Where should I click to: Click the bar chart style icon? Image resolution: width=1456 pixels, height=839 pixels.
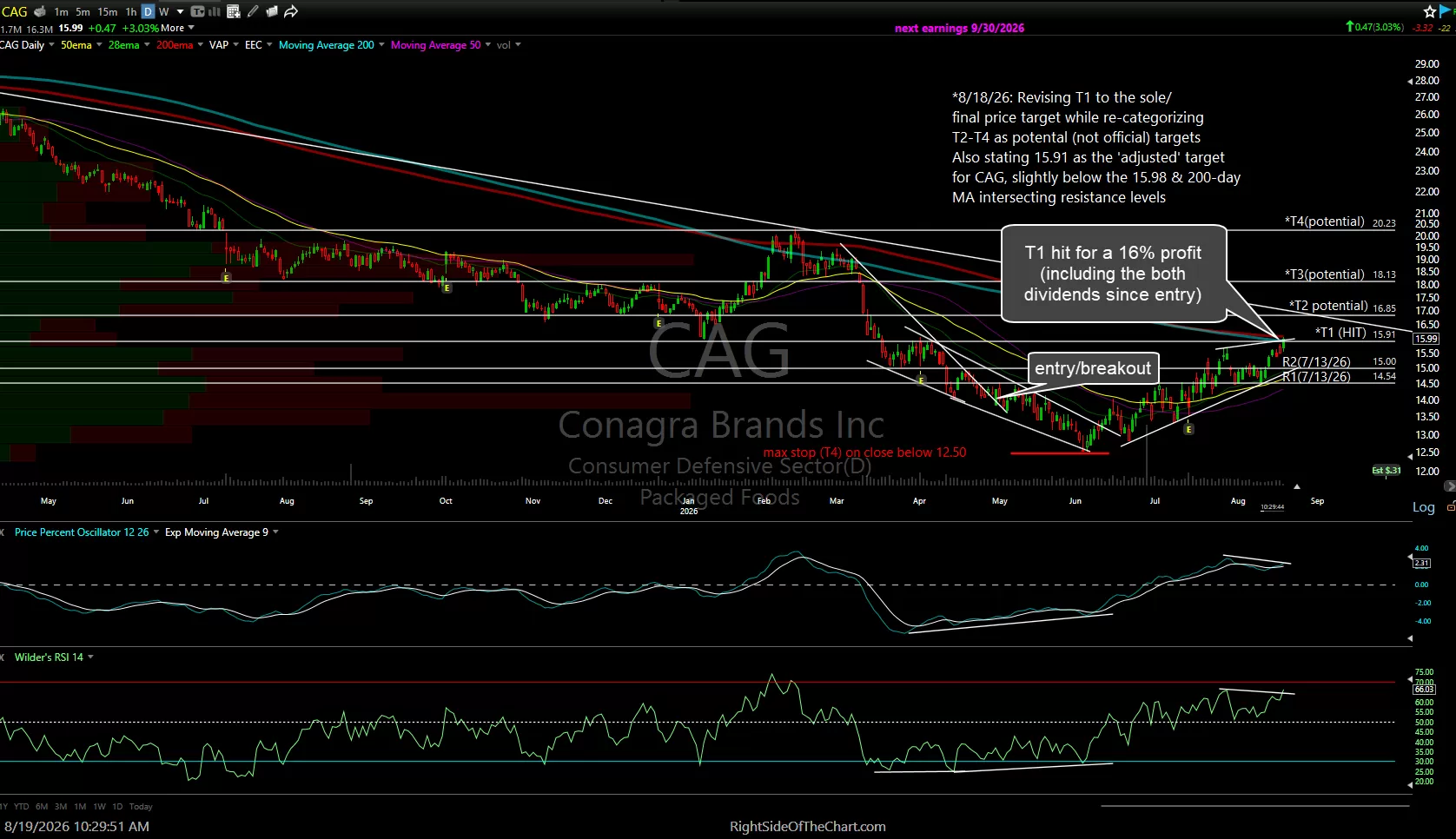[214, 11]
